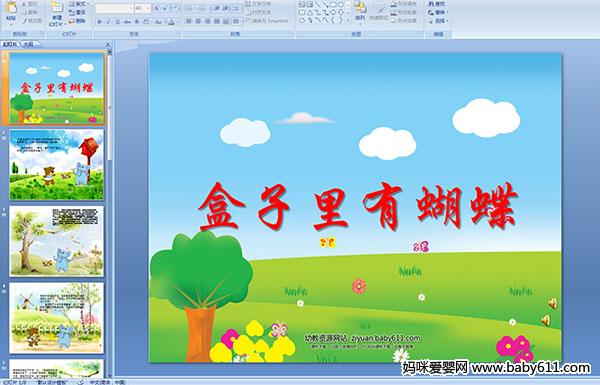Screen dimensions: 600x385
Task: Click the font color icon
Action: 171,22
